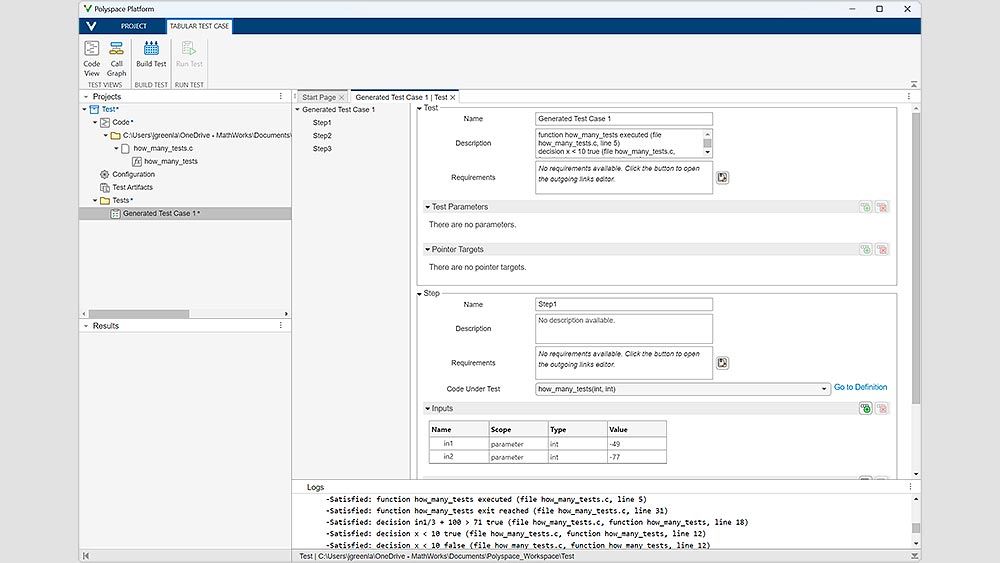The width and height of the screenshot is (1000, 563).
Task: Collapse the Test Parameters section
Action: pos(427,207)
